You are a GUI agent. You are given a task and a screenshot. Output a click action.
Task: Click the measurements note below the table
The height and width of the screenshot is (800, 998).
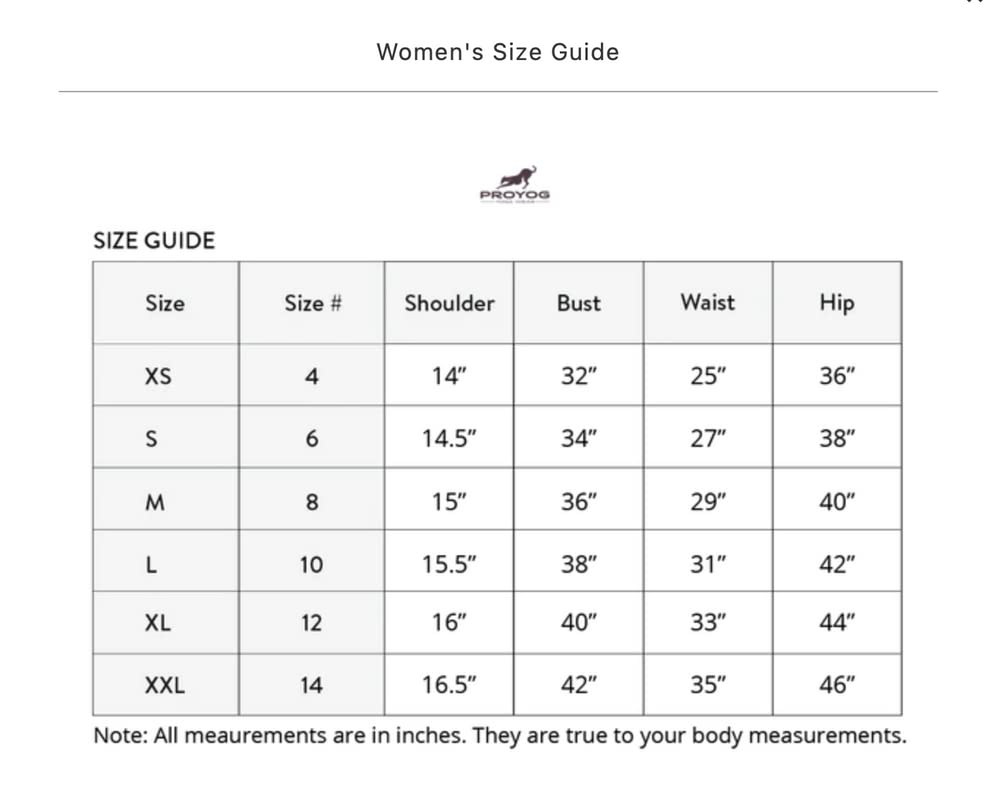pos(499,736)
